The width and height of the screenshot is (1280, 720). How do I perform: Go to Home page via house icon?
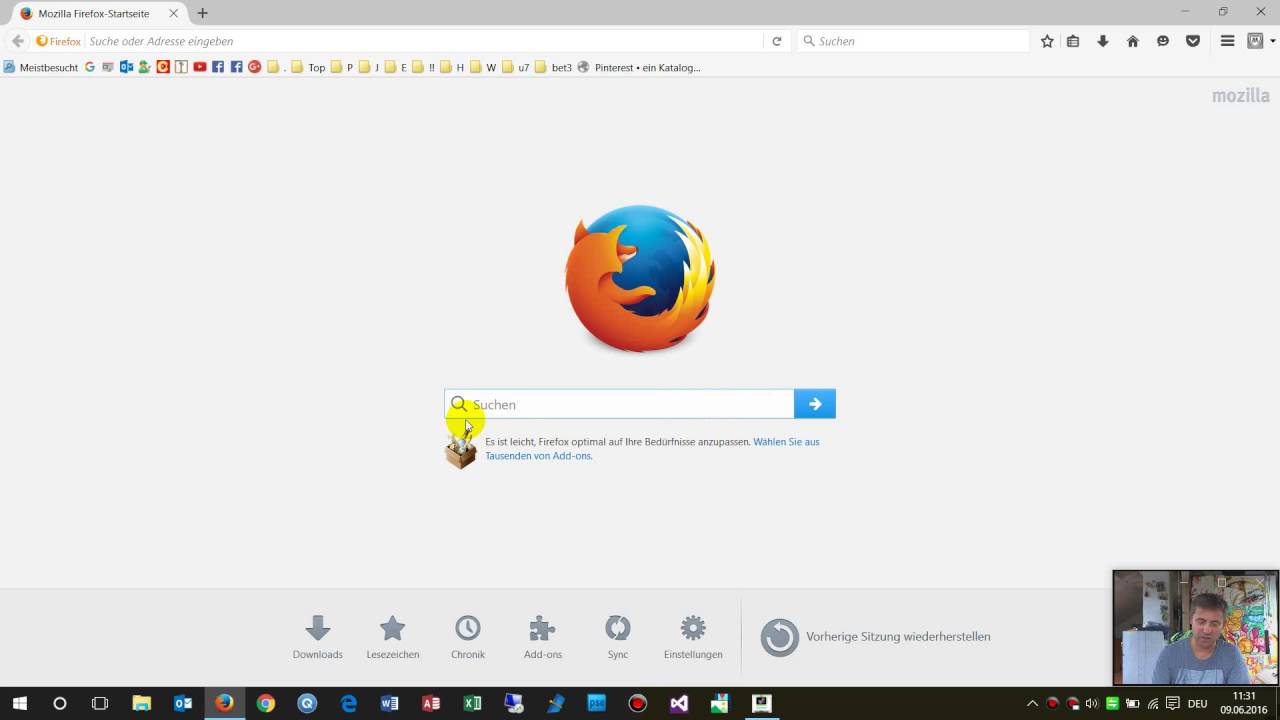tap(1133, 41)
